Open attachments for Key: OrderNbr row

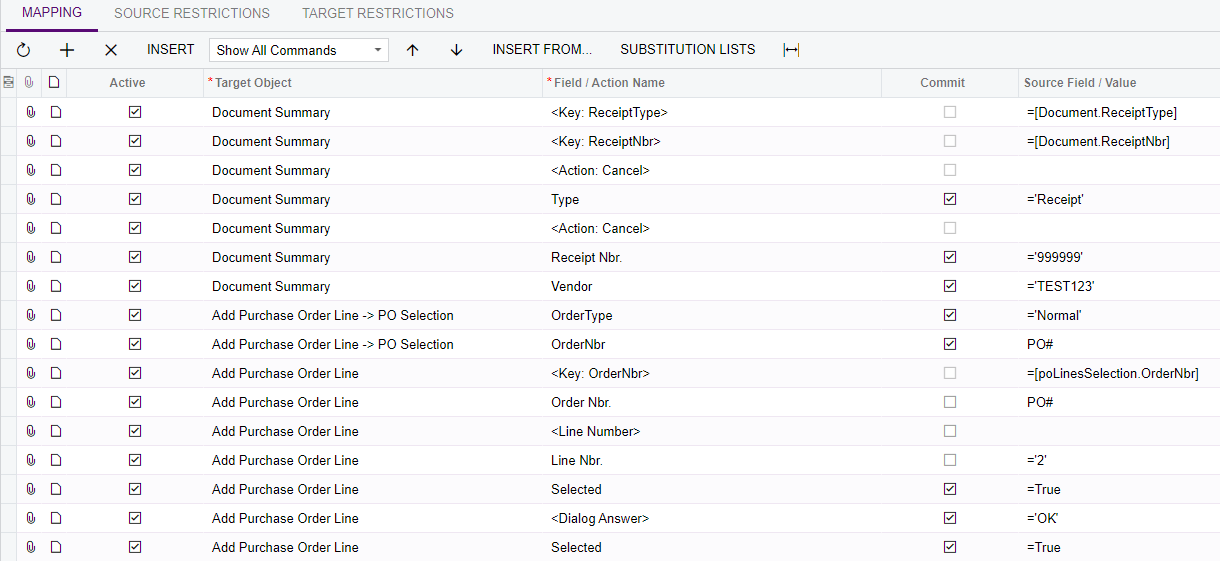coord(30,373)
